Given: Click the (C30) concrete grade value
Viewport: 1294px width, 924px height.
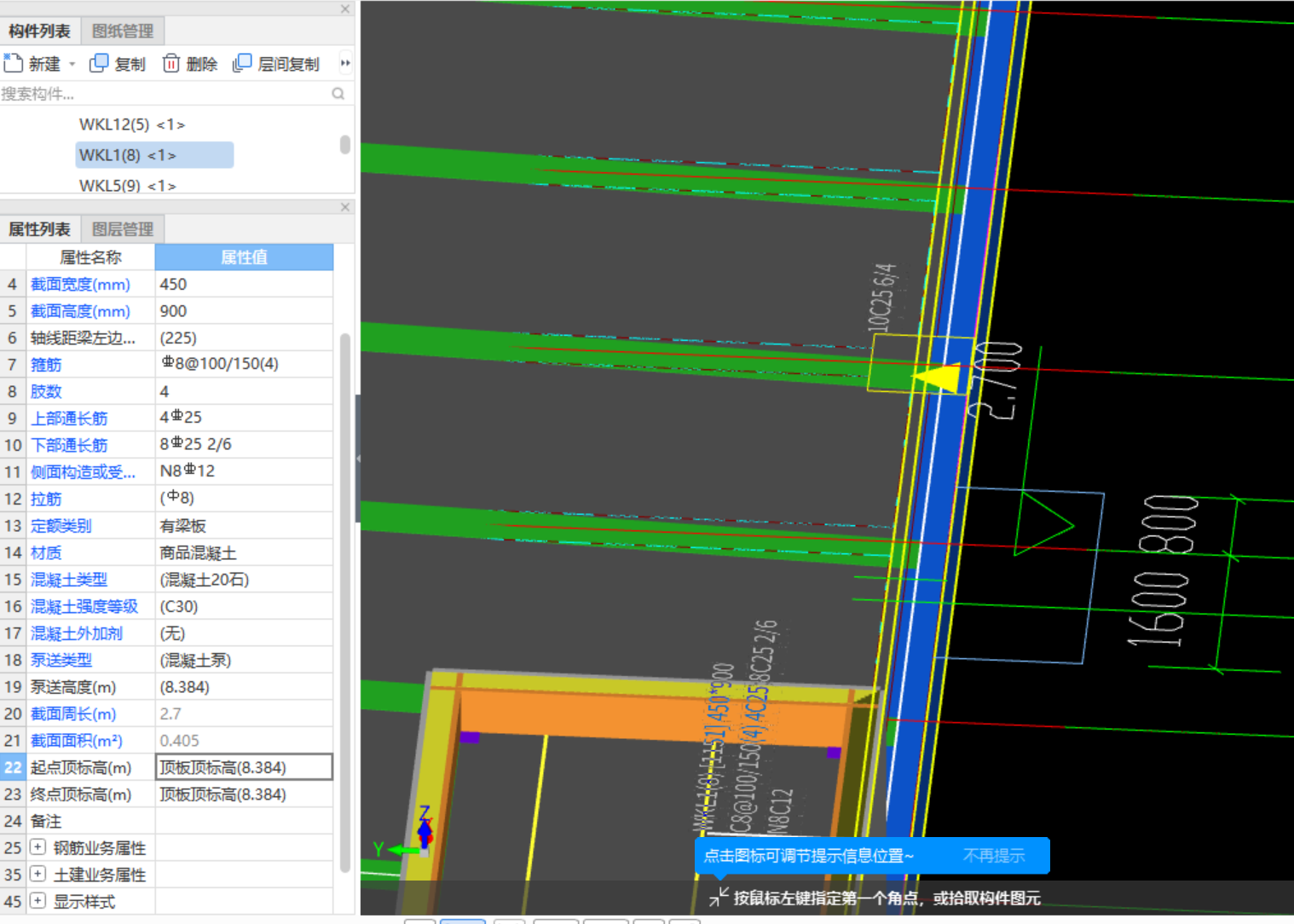Looking at the screenshot, I should pyautogui.click(x=244, y=606).
